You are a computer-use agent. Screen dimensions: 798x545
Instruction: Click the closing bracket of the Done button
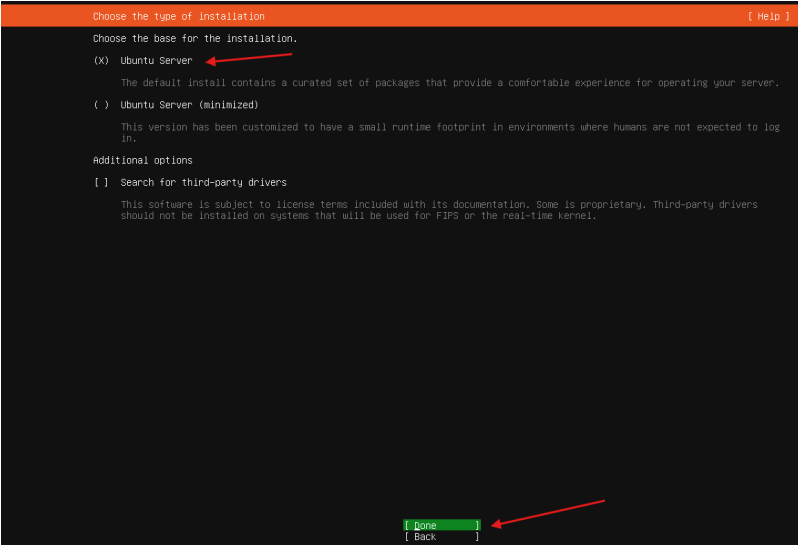click(477, 525)
